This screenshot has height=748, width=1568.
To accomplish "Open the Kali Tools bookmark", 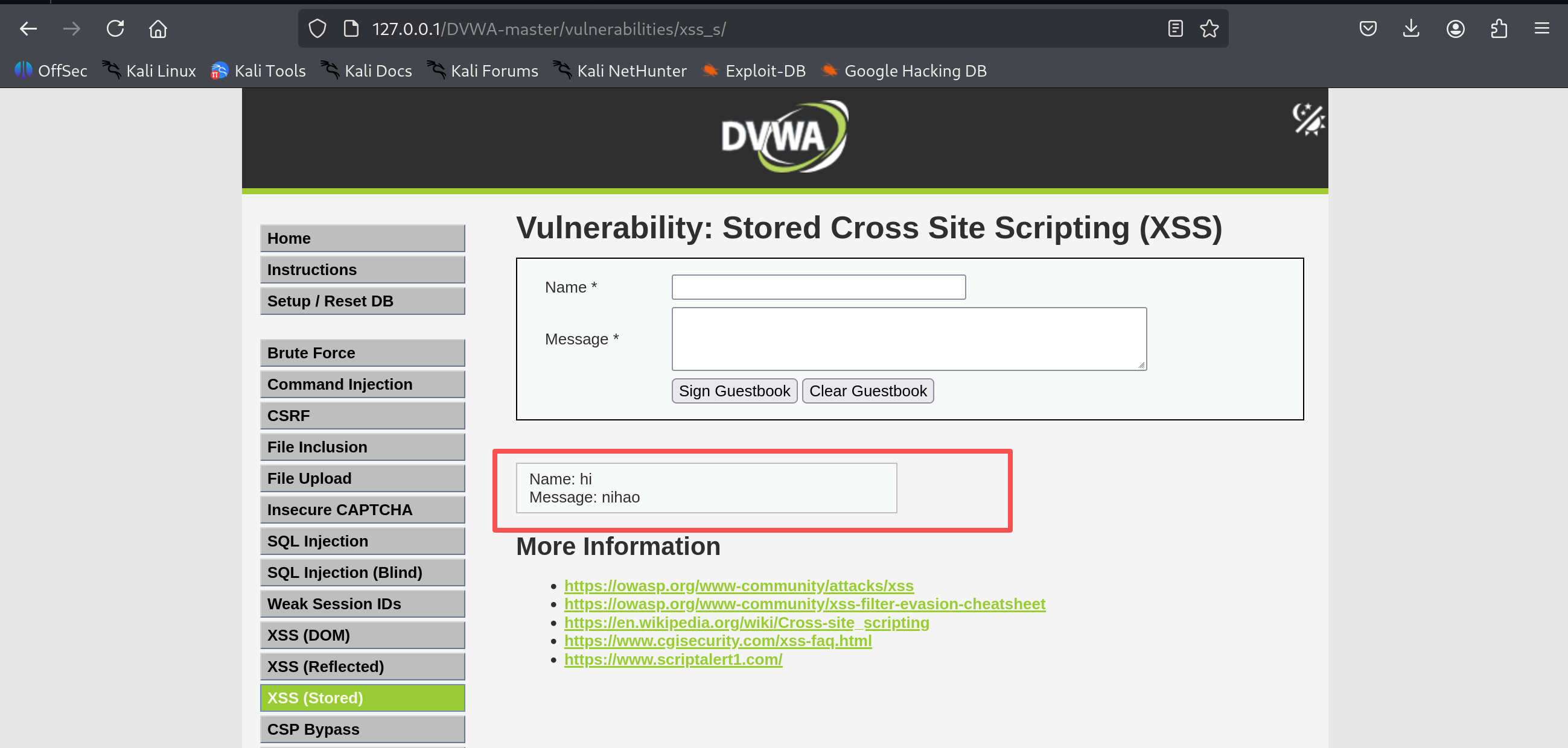I will coord(258,71).
